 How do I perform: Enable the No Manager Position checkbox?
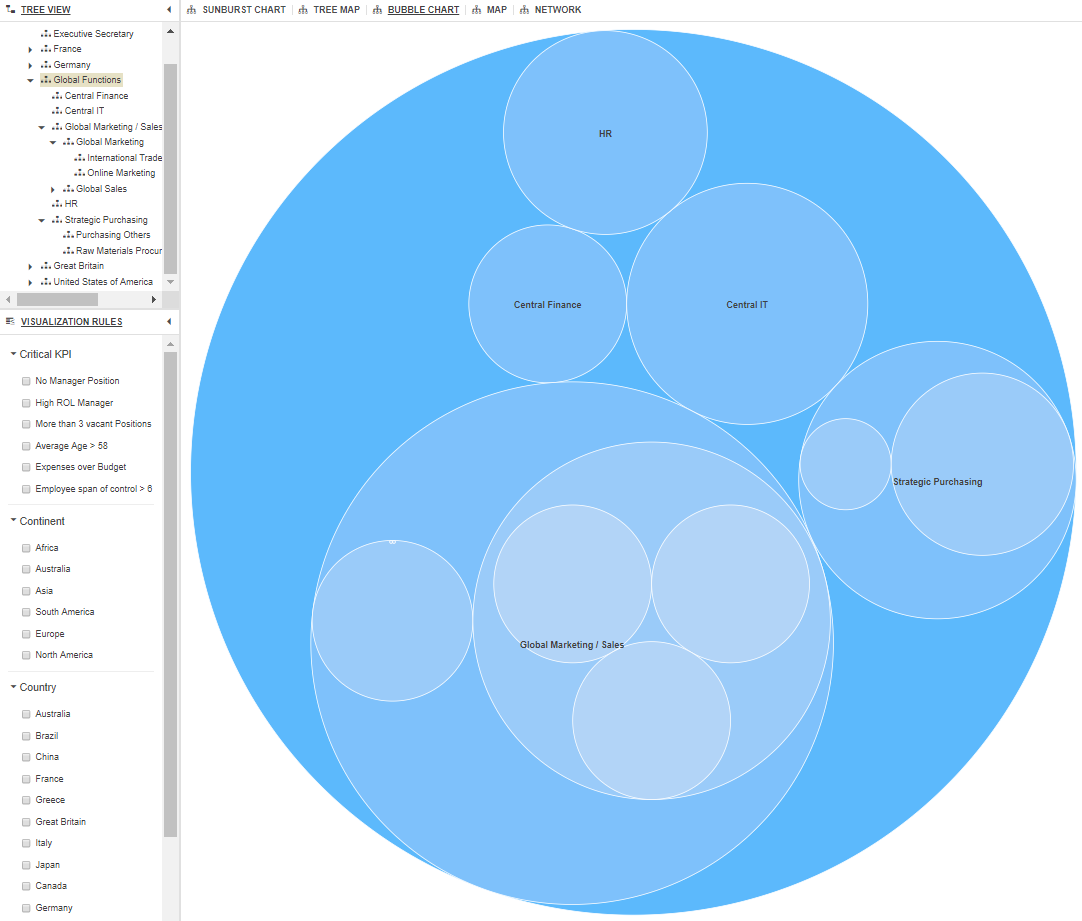[x=26, y=381]
